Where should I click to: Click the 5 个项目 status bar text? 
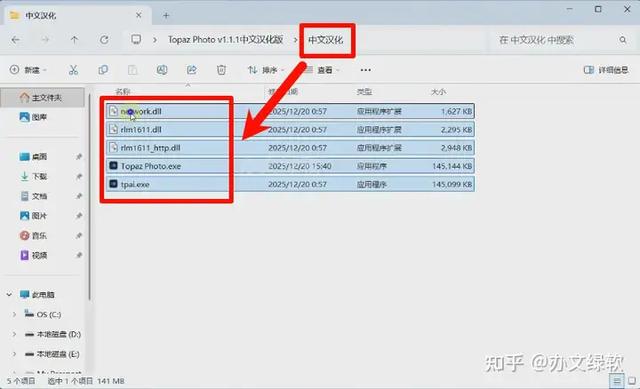pos(21,381)
